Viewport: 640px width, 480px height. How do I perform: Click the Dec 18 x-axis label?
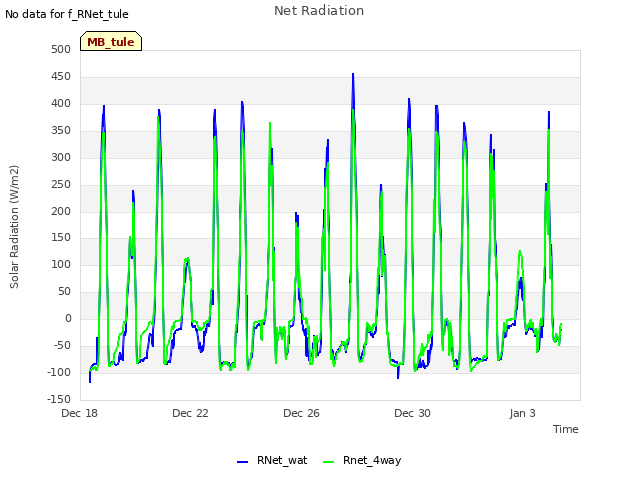click(79, 413)
